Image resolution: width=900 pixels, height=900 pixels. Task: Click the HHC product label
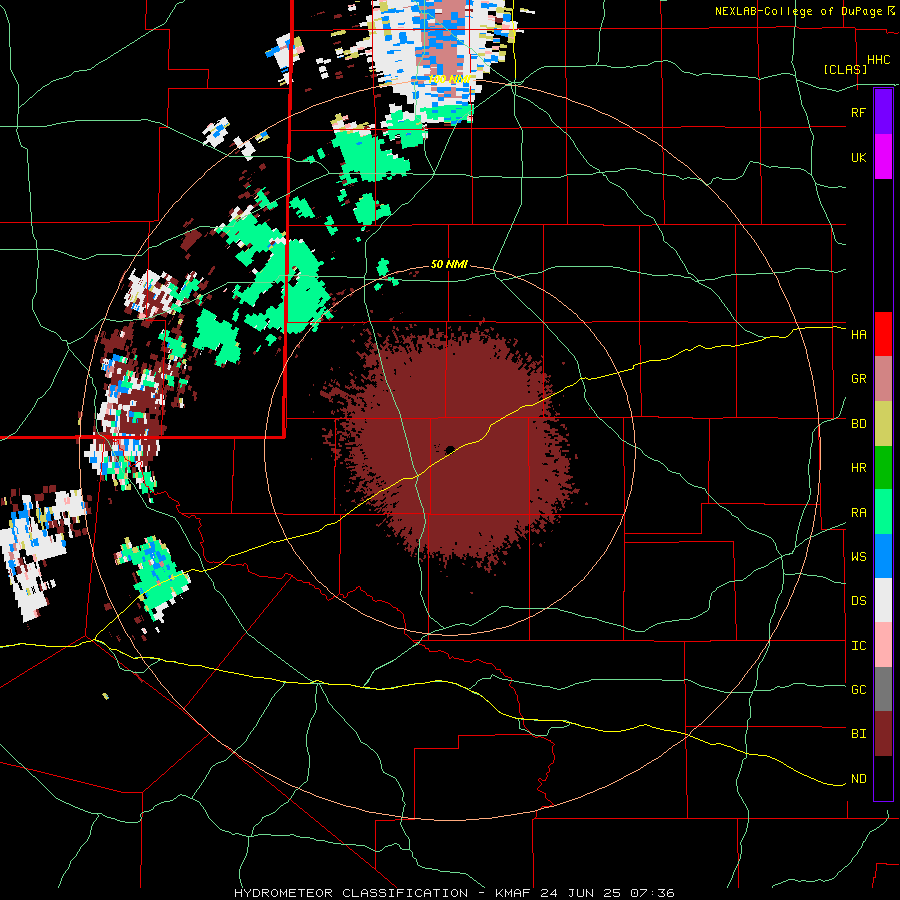[878, 60]
